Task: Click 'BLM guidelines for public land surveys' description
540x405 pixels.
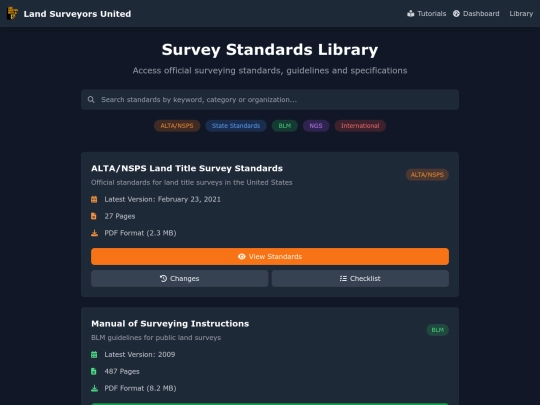Action: (x=156, y=338)
